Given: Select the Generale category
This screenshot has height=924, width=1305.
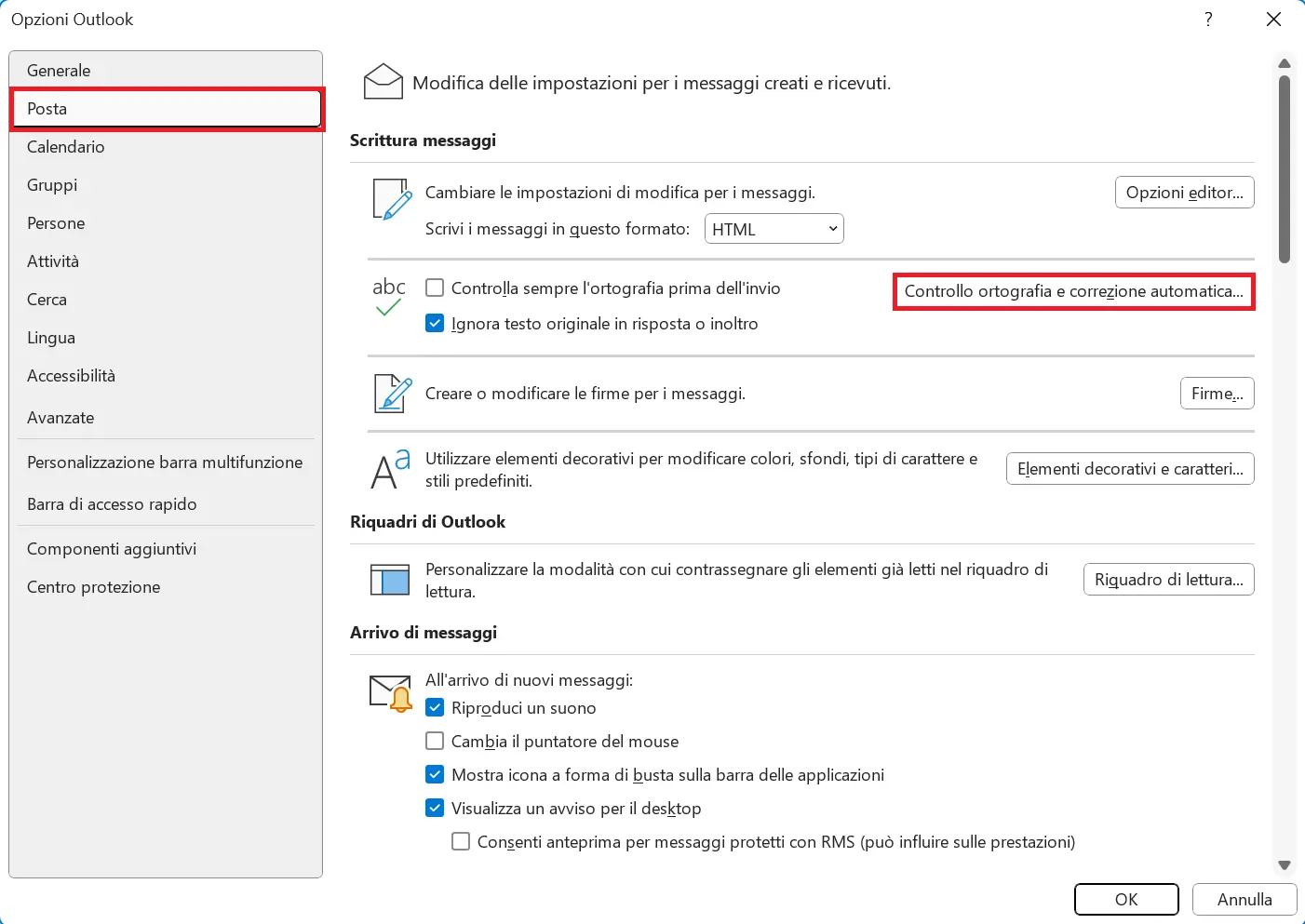Looking at the screenshot, I should click(x=166, y=71).
